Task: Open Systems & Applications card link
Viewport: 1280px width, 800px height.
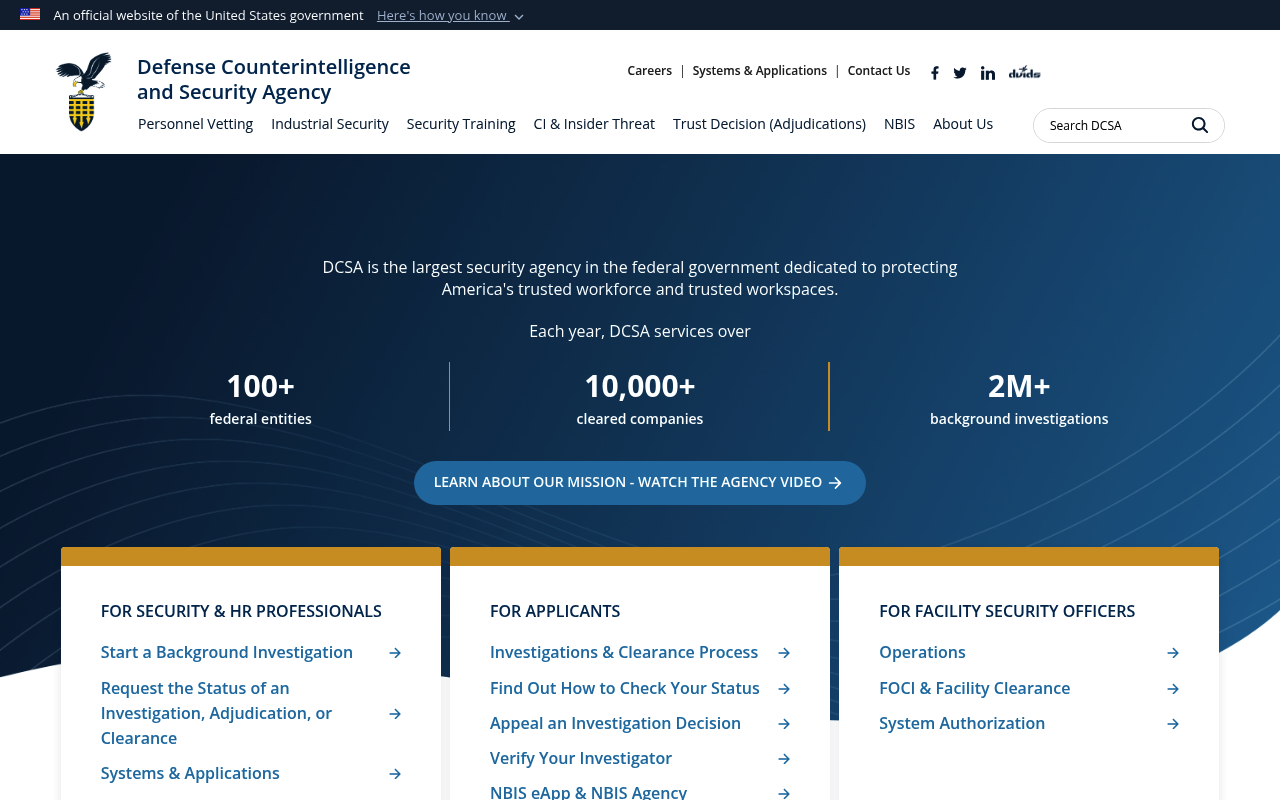Action: tap(190, 774)
